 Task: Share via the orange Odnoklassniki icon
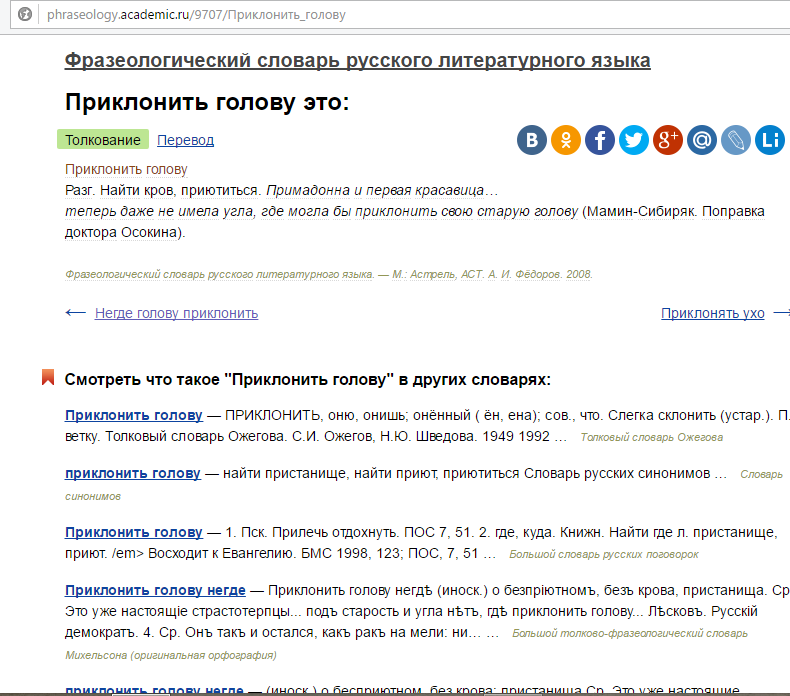pos(566,140)
